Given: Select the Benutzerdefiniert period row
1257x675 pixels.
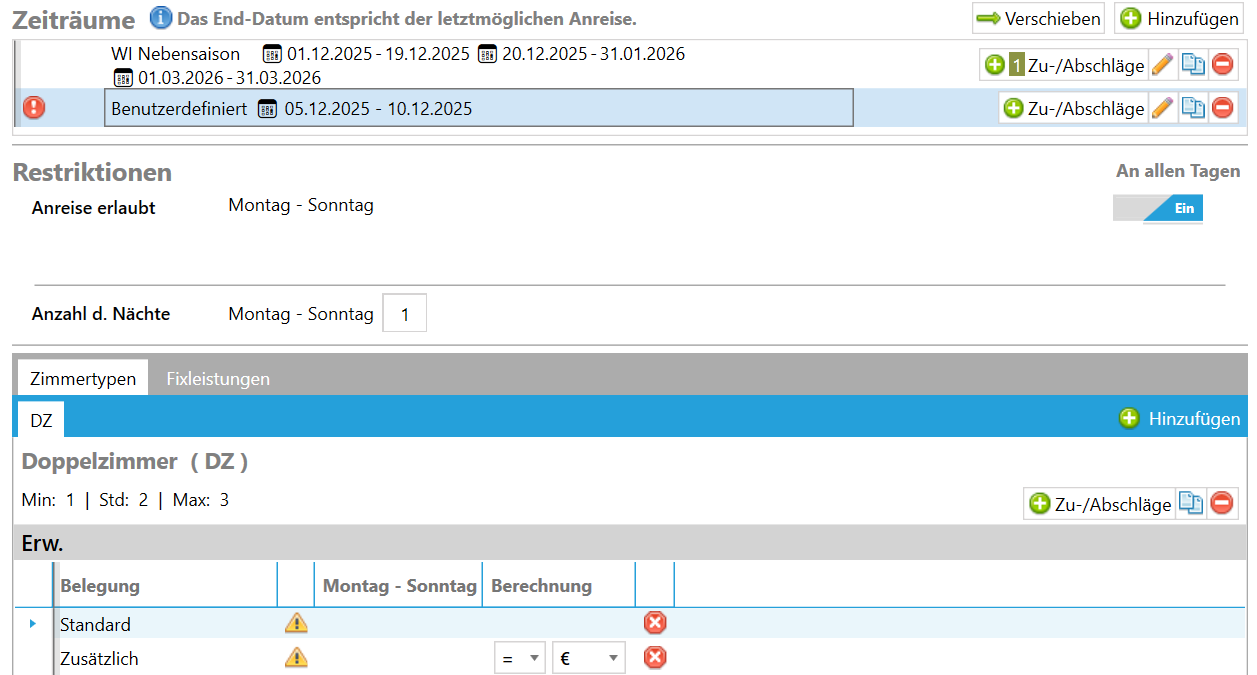Looking at the screenshot, I should coord(479,108).
